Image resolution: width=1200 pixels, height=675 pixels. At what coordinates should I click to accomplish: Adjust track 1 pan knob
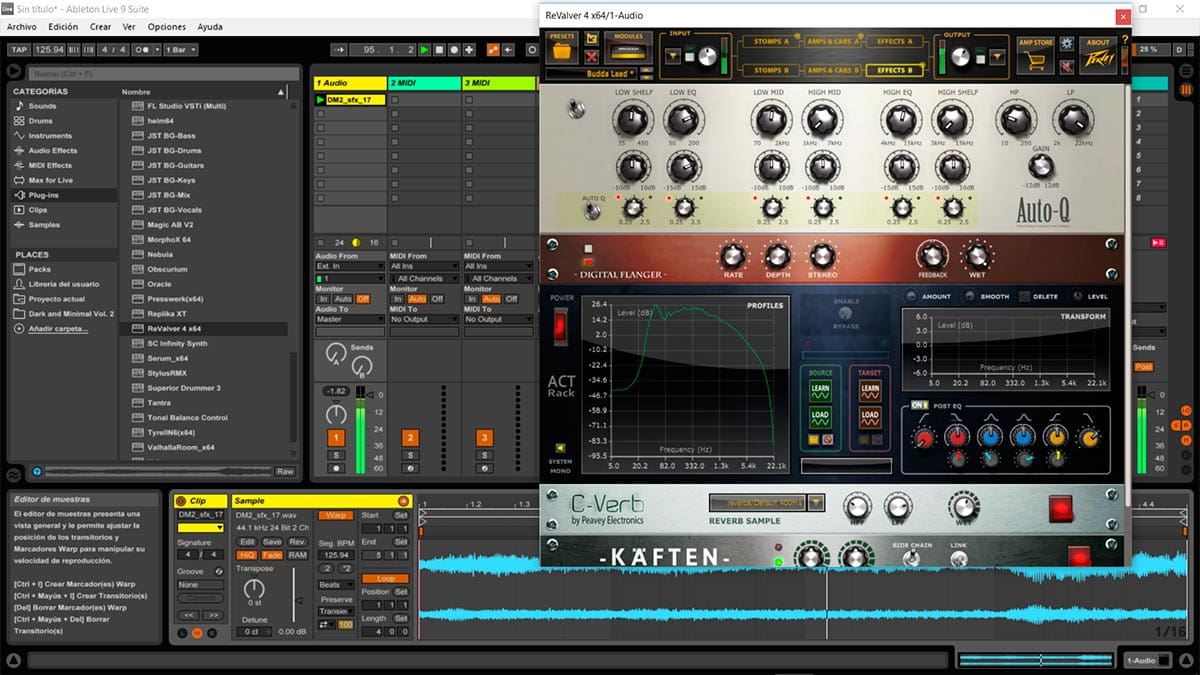(x=336, y=413)
